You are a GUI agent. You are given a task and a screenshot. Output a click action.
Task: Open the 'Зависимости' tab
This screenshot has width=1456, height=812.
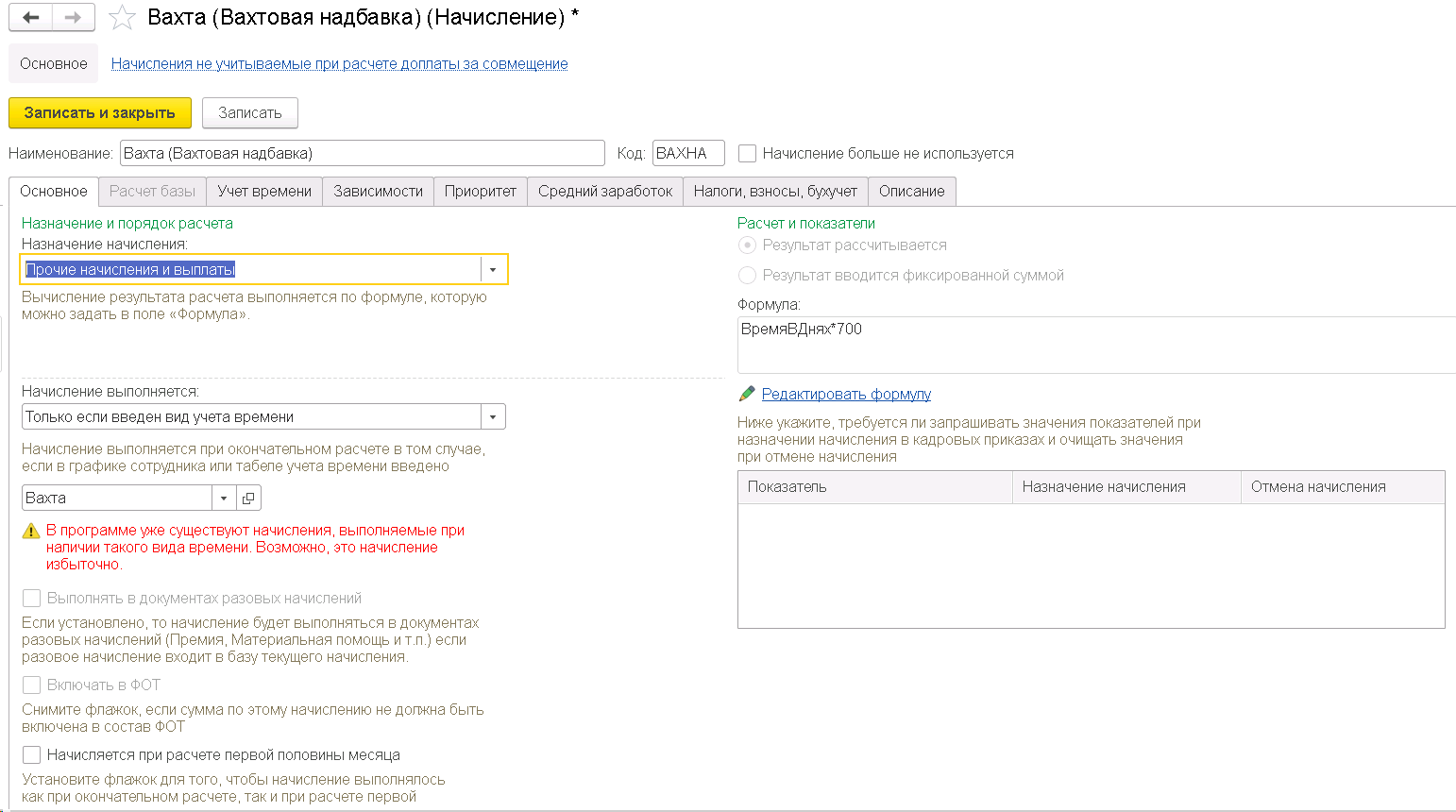[378, 191]
